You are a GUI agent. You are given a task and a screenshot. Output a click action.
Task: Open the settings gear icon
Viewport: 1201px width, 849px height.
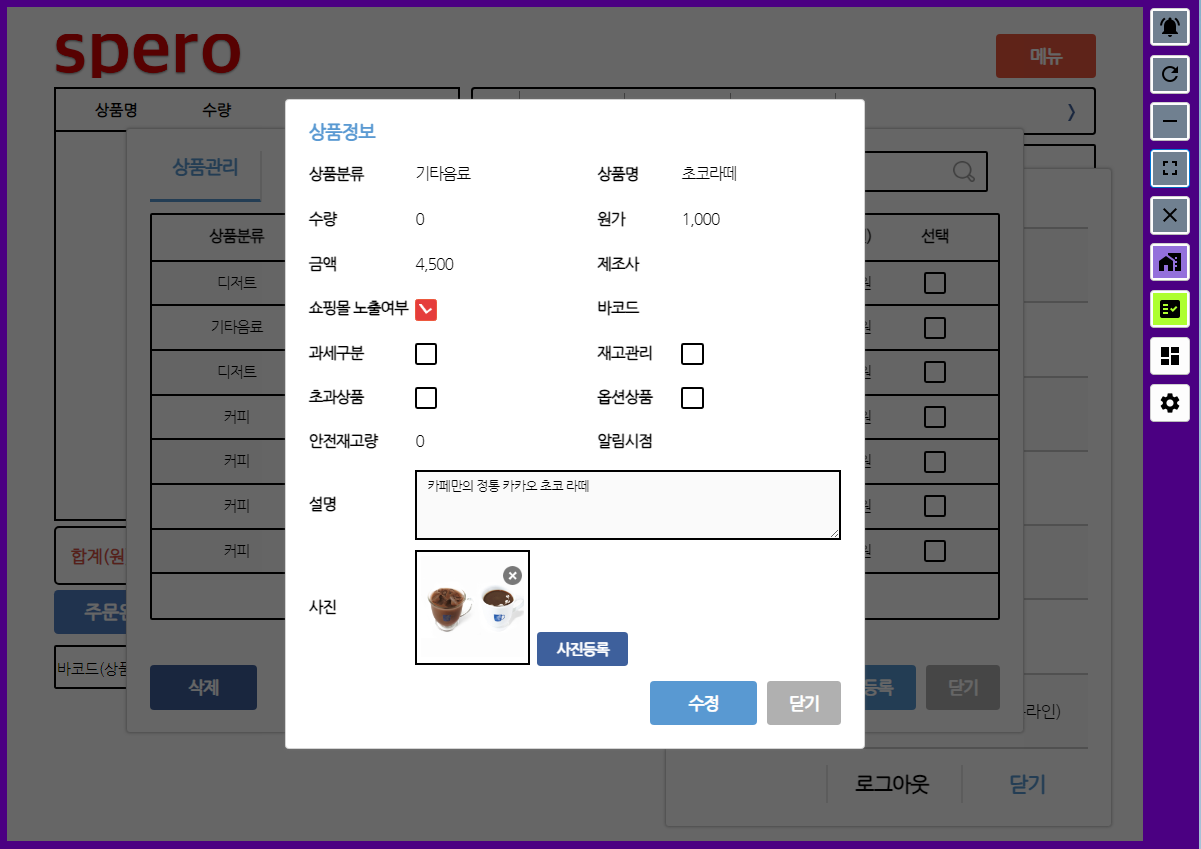(1169, 403)
